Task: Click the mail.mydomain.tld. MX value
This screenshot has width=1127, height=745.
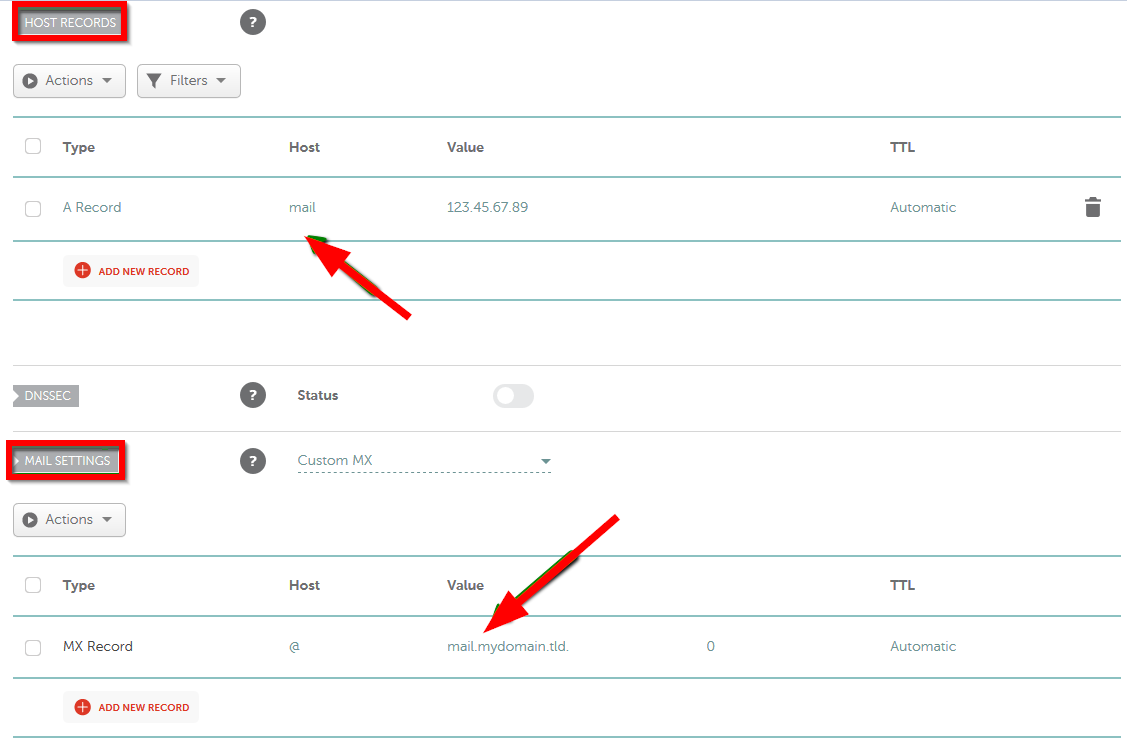Action: point(508,647)
